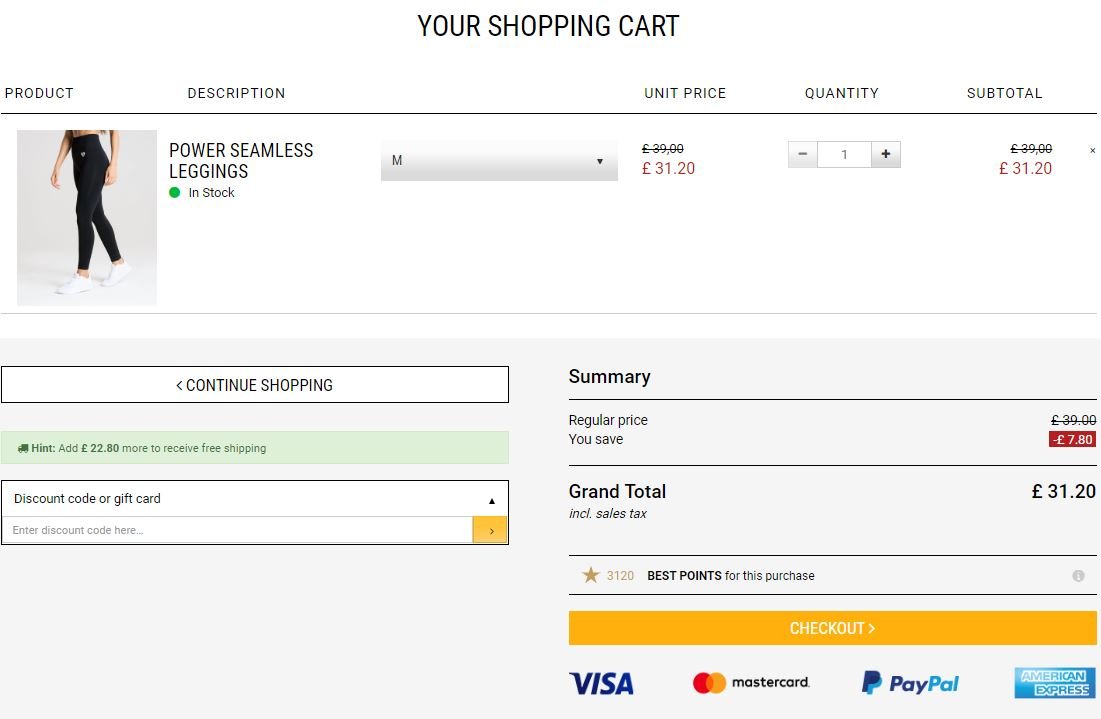Click the PRODUCT column header
1101x719 pixels.
(39, 93)
